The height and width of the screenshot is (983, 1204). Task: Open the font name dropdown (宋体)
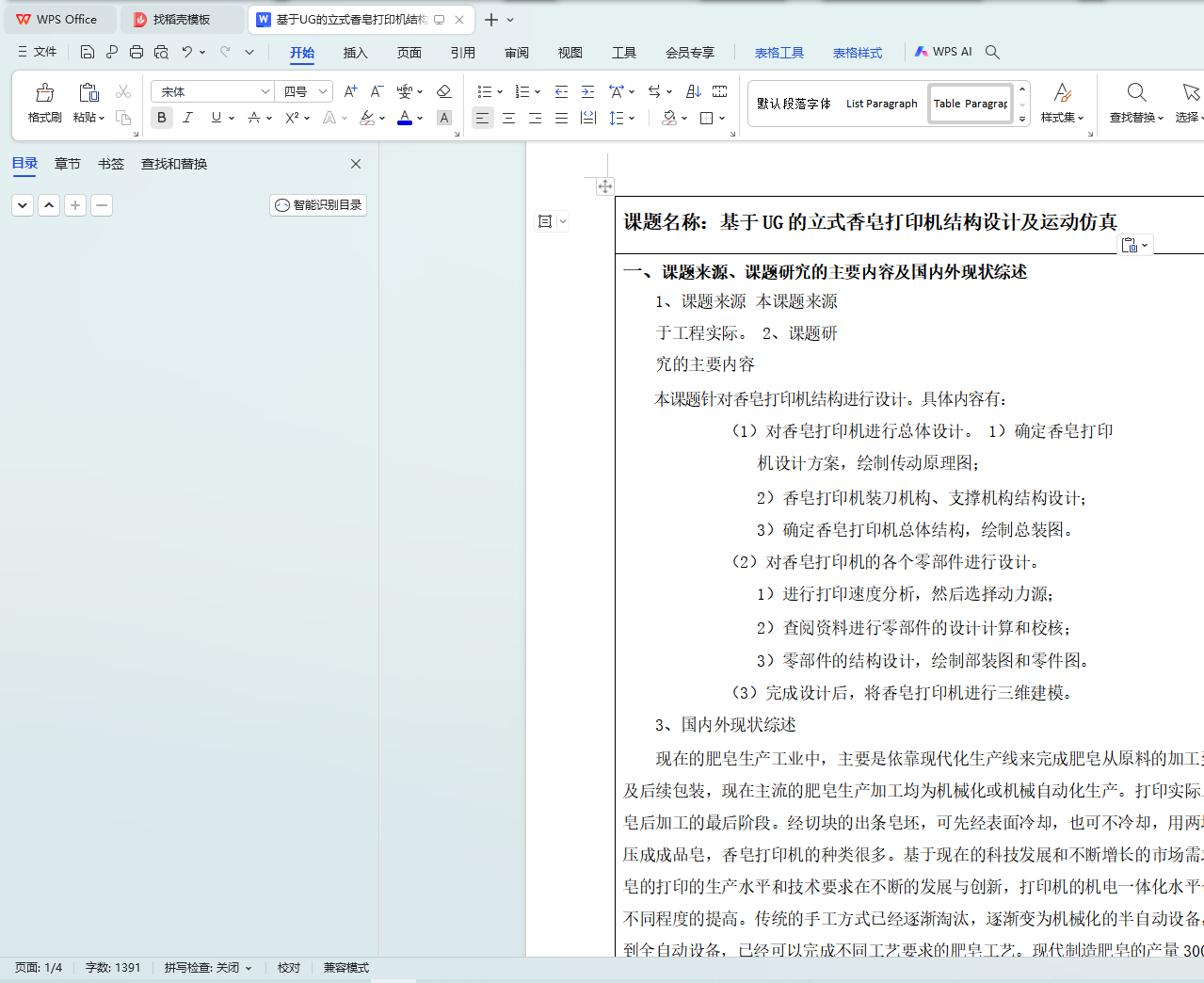[x=265, y=91]
